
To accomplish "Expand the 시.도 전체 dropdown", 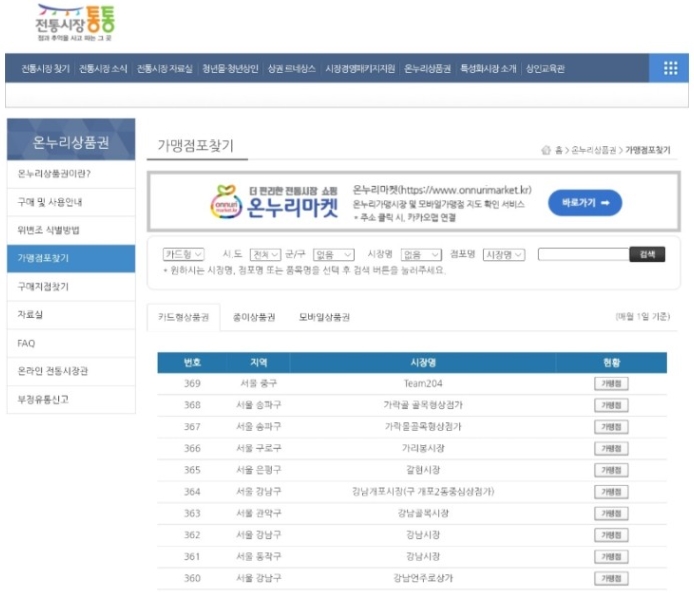I will pos(265,254).
